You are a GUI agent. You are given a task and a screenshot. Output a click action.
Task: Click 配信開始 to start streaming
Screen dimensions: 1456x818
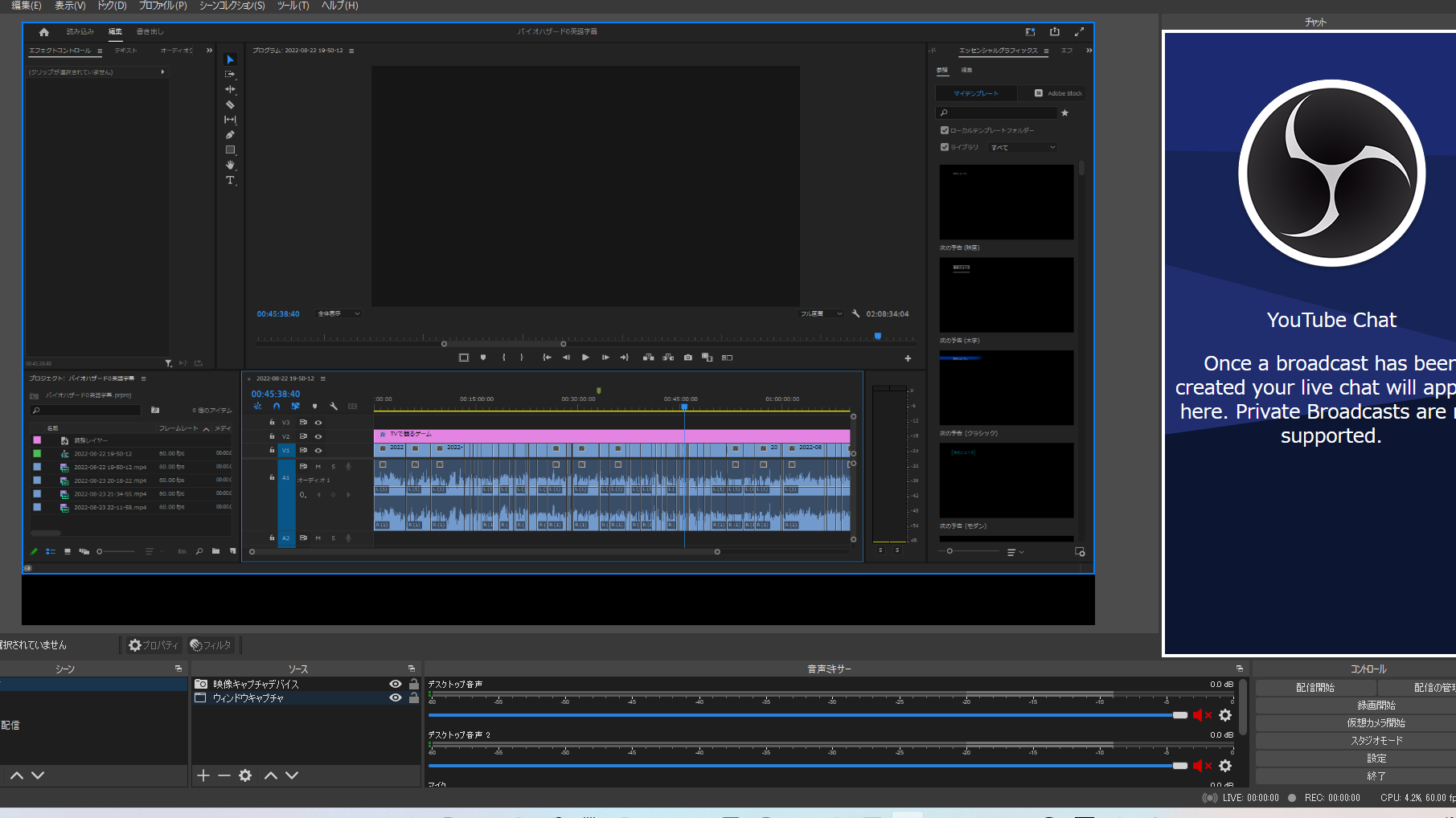(1315, 688)
